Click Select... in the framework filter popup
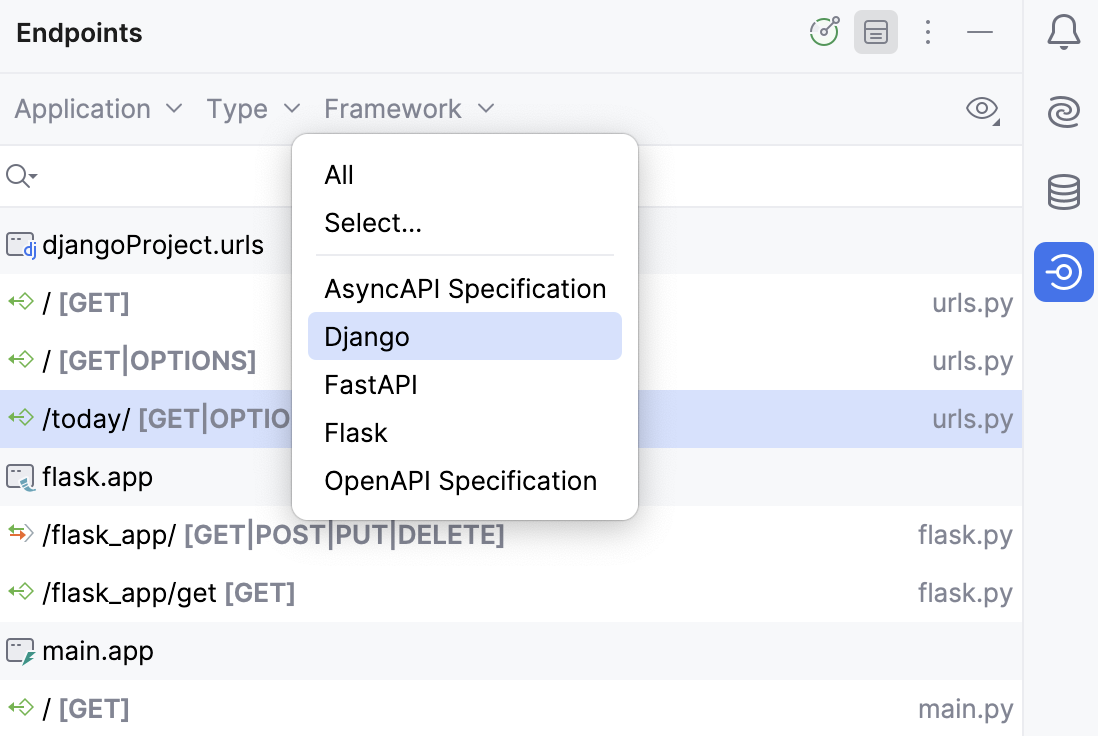Viewport: 1098px width, 736px height. 373,223
